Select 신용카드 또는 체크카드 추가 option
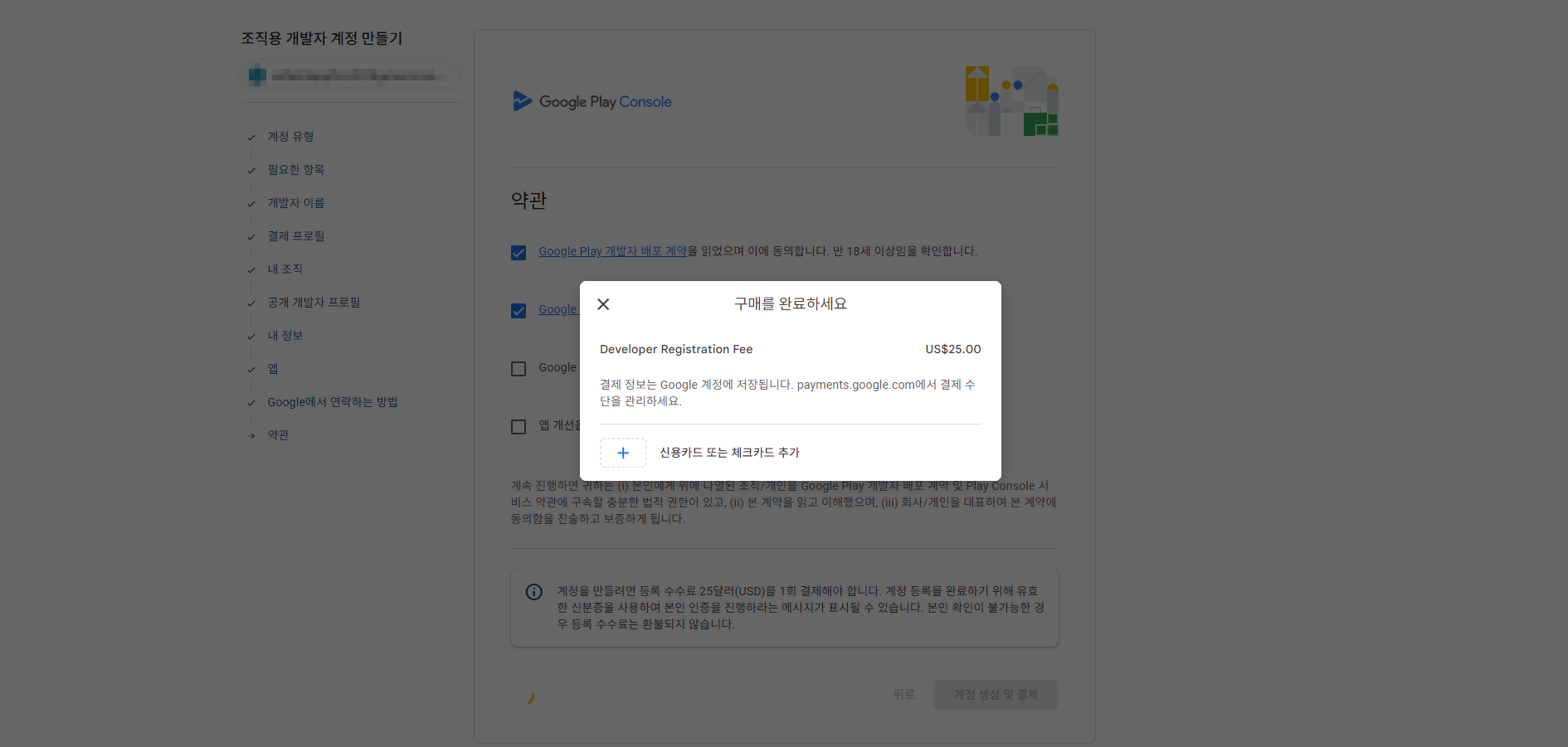Screen dimensions: 1568x747 pos(790,453)
